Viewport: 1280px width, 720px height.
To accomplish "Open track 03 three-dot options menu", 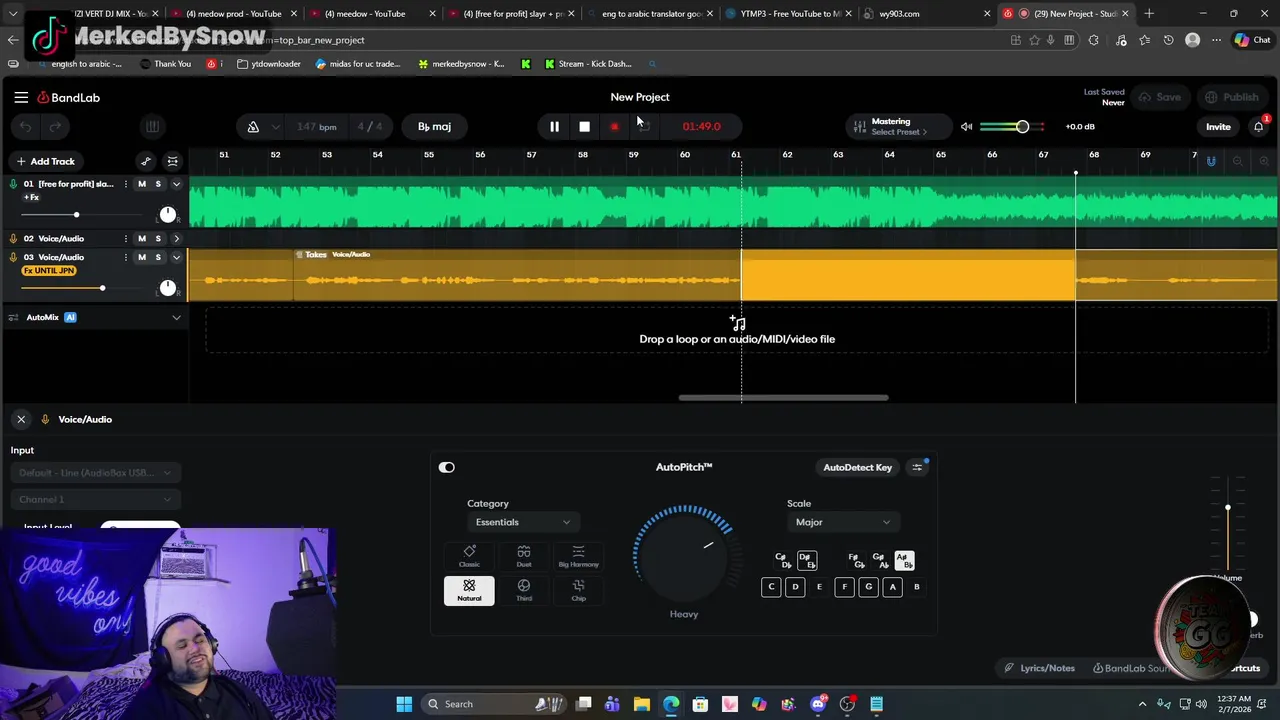I will [x=126, y=257].
